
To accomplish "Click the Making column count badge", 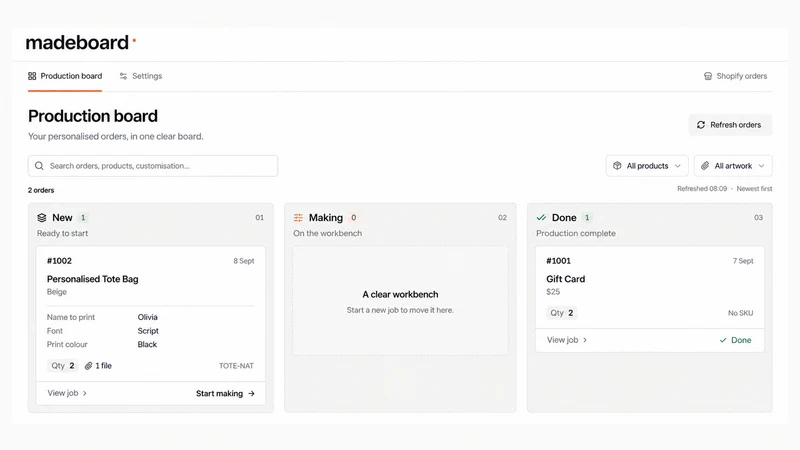I will [x=354, y=218].
